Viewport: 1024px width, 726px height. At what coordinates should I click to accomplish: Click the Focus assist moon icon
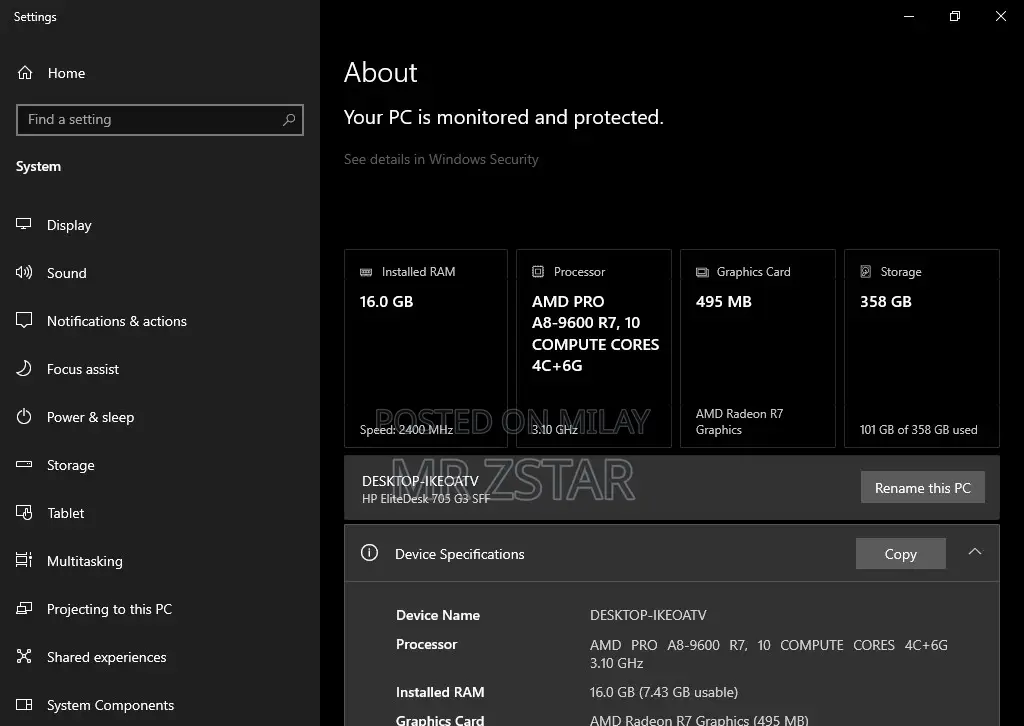click(x=25, y=369)
